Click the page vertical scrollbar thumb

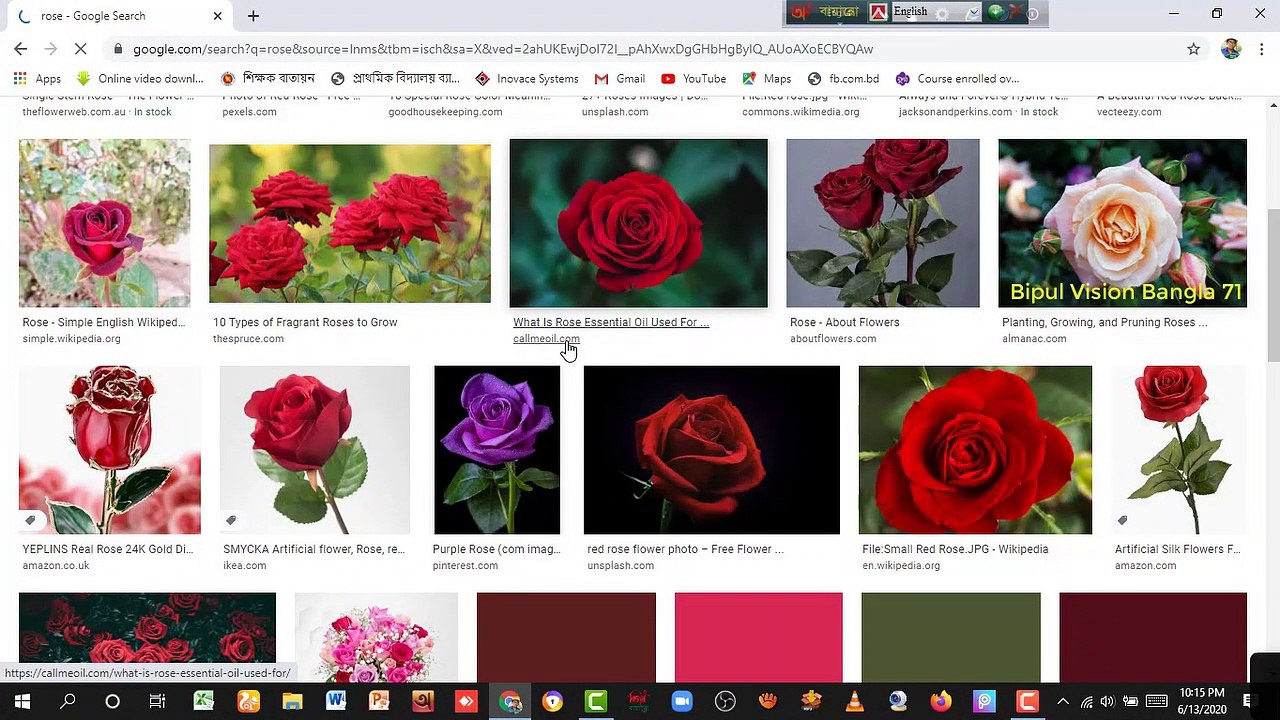(x=1273, y=285)
